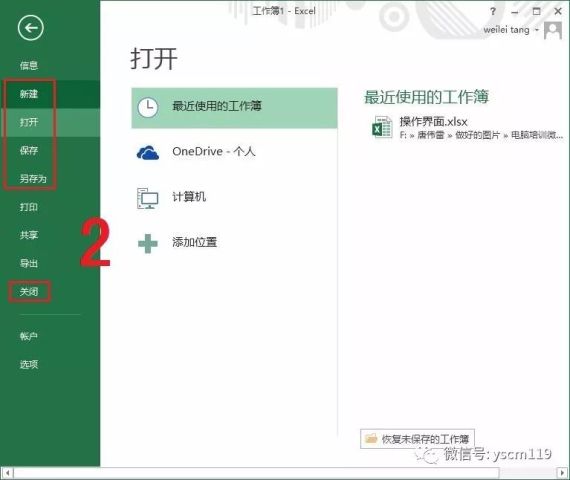Click 关闭 to close the workbook
Screen dimensions: 570x480
(x=29, y=291)
